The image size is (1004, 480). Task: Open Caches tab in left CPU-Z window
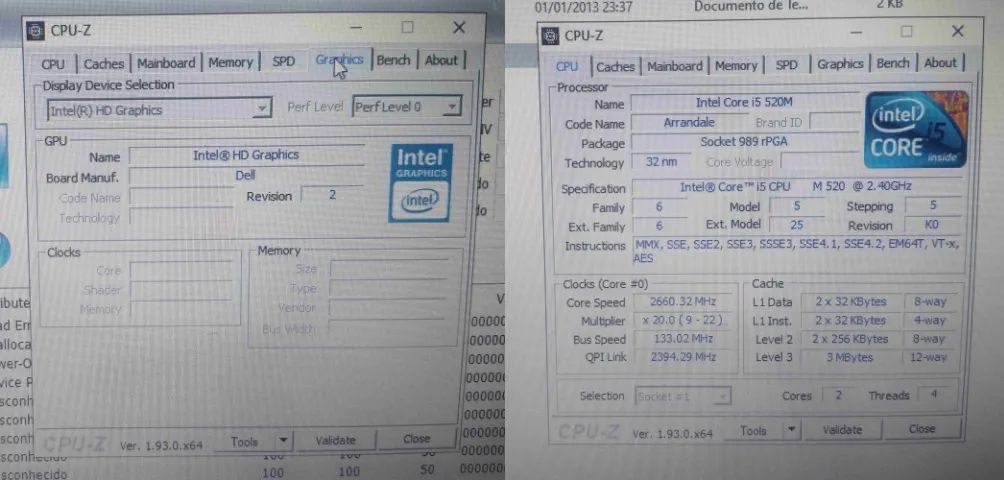tap(104, 63)
